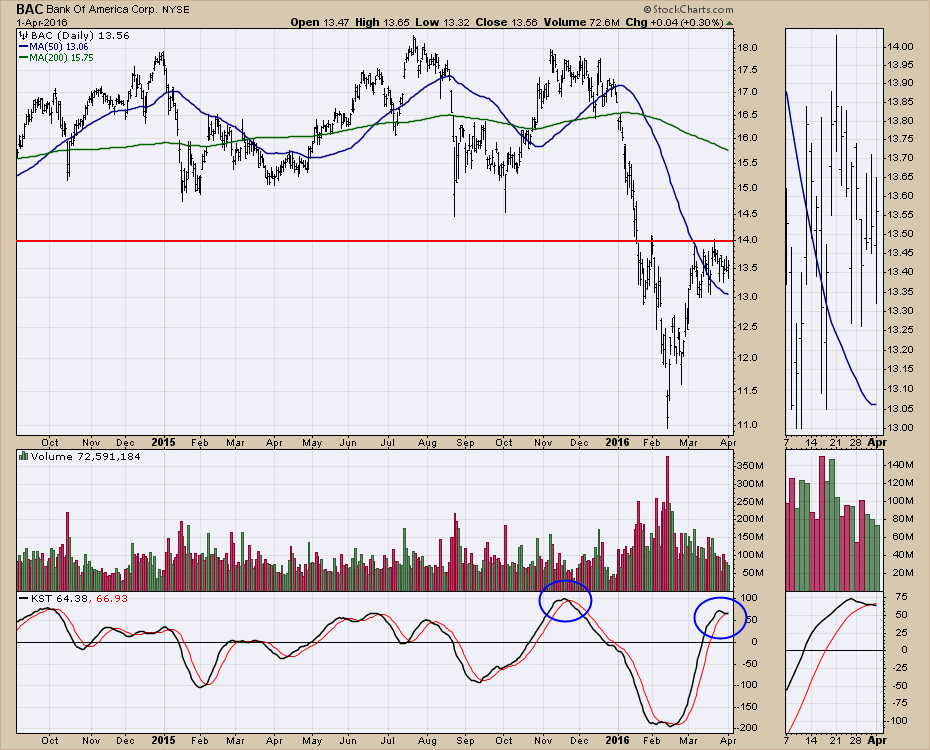Click the 250M volume axis label
930x750 pixels.
pos(750,502)
